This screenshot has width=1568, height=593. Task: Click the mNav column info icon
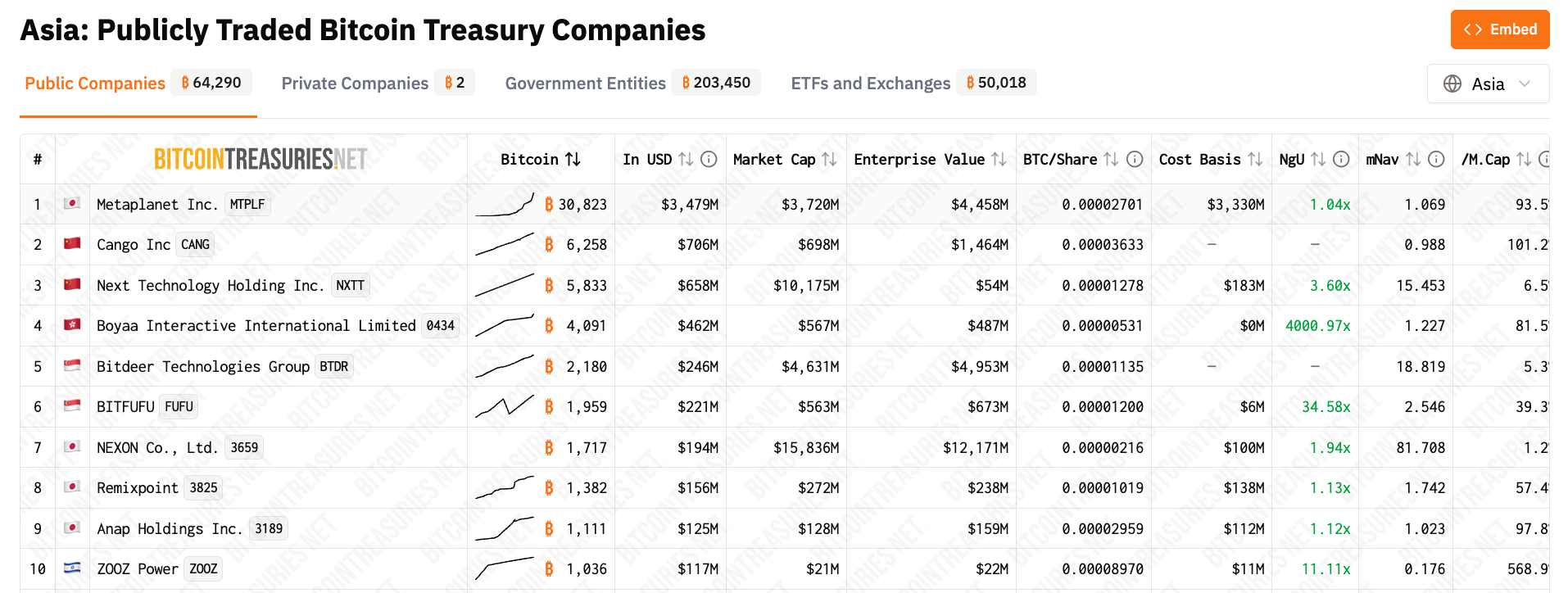click(1436, 159)
